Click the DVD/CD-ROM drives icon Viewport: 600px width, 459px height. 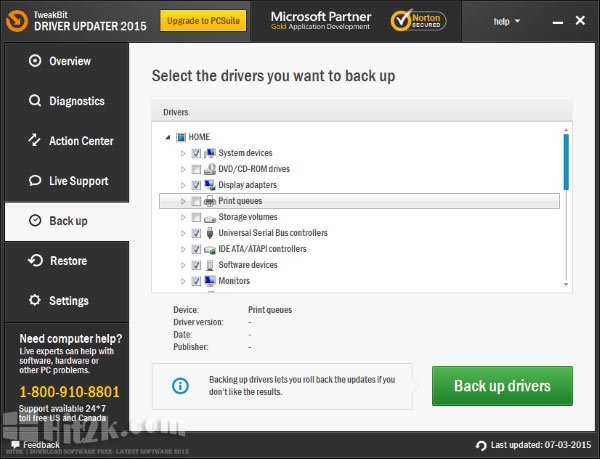click(x=210, y=169)
